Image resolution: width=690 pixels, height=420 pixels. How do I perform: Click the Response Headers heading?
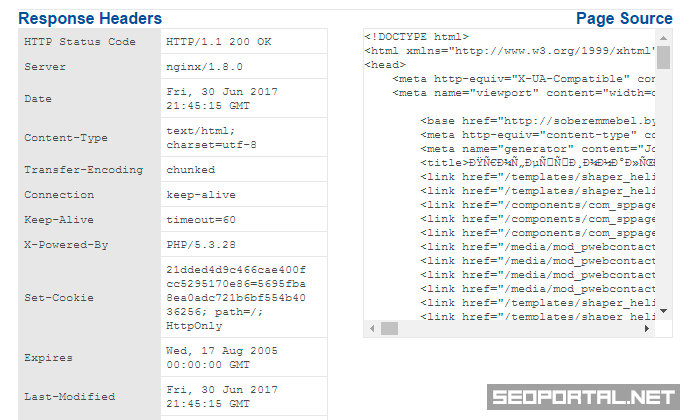(90, 19)
